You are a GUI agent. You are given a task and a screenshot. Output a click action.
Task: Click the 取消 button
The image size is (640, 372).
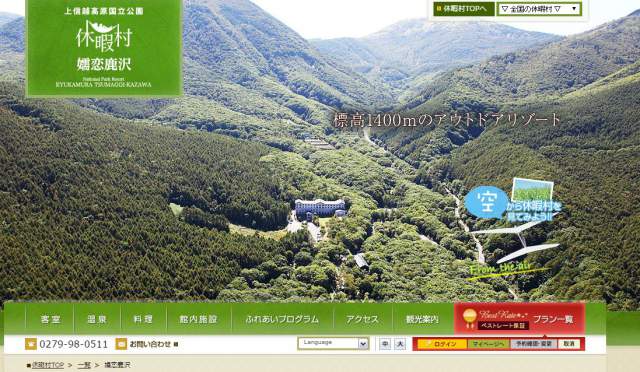pyautogui.click(x=569, y=344)
